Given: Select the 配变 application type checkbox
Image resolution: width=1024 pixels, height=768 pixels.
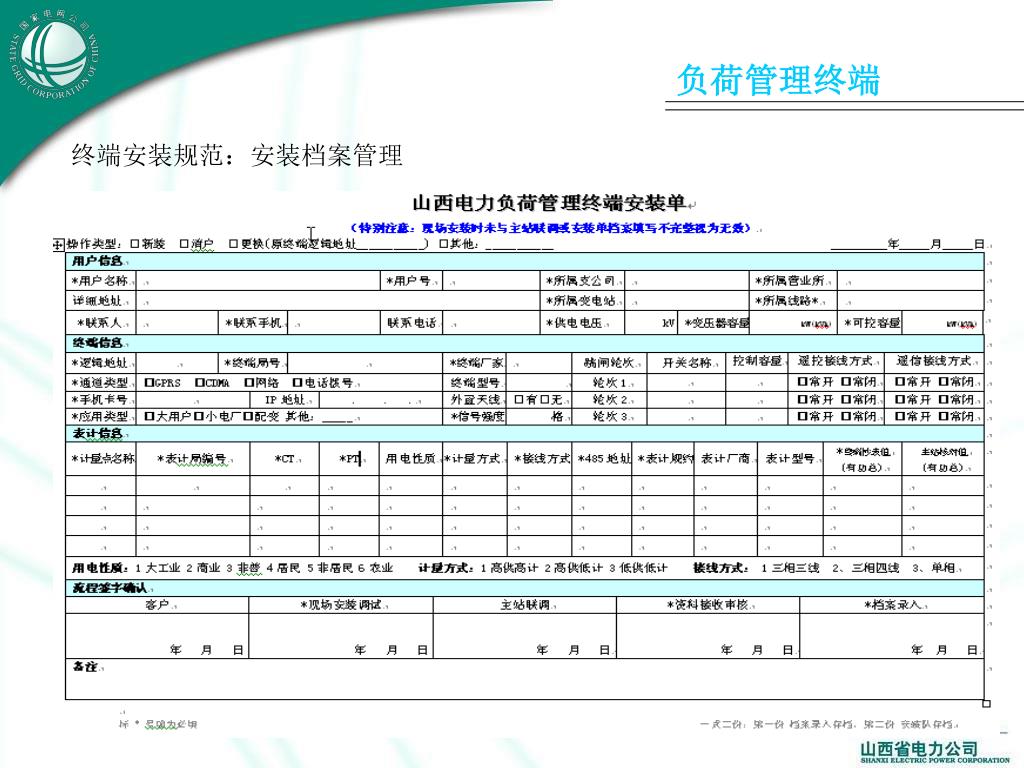Looking at the screenshot, I should pos(248,416).
